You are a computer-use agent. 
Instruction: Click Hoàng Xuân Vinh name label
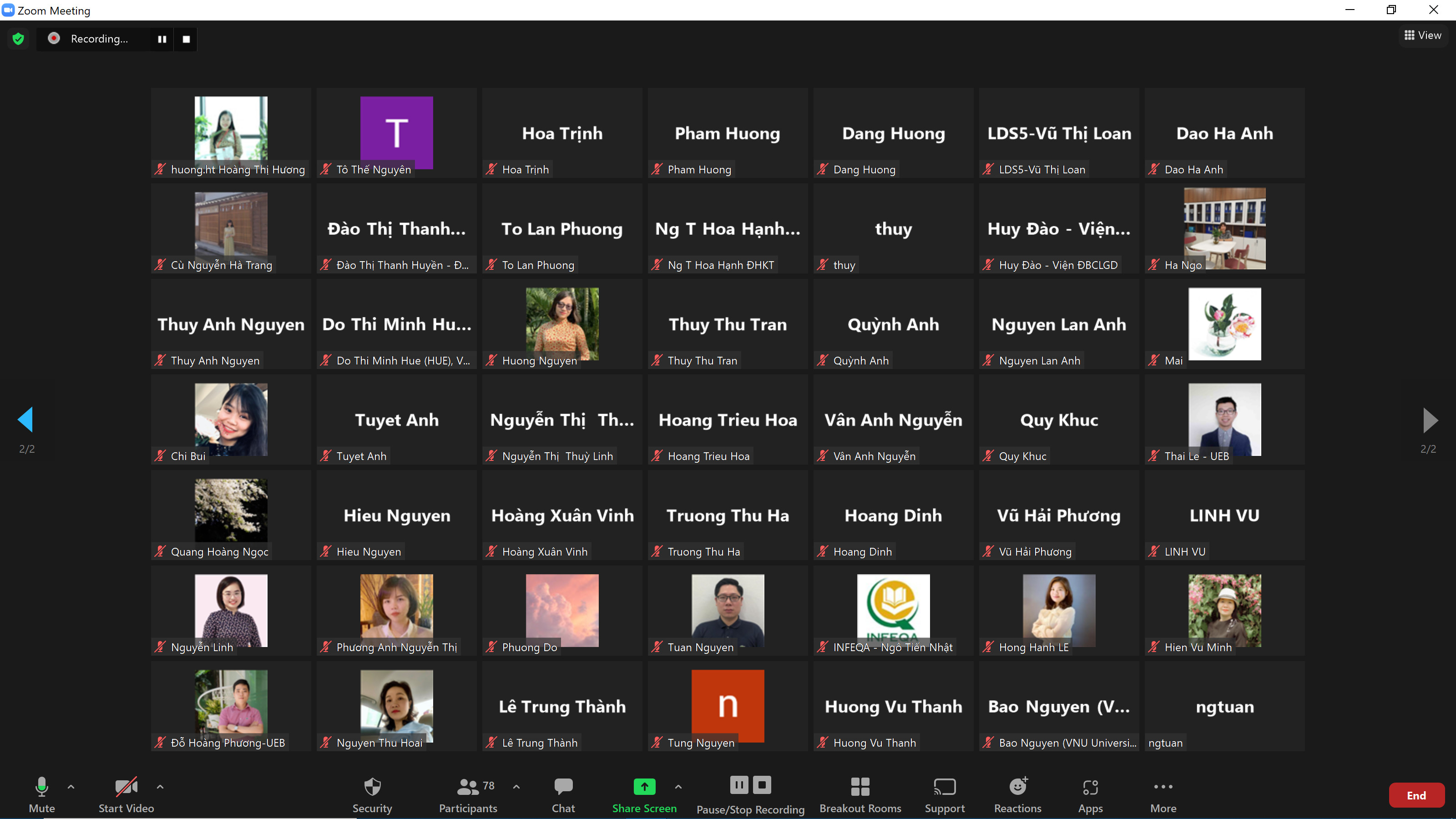(x=545, y=551)
